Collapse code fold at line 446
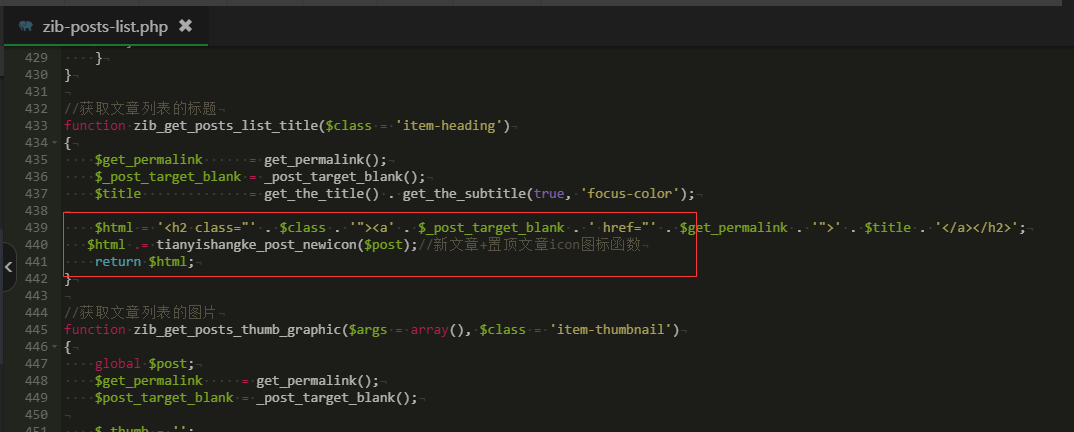 [x=53, y=346]
